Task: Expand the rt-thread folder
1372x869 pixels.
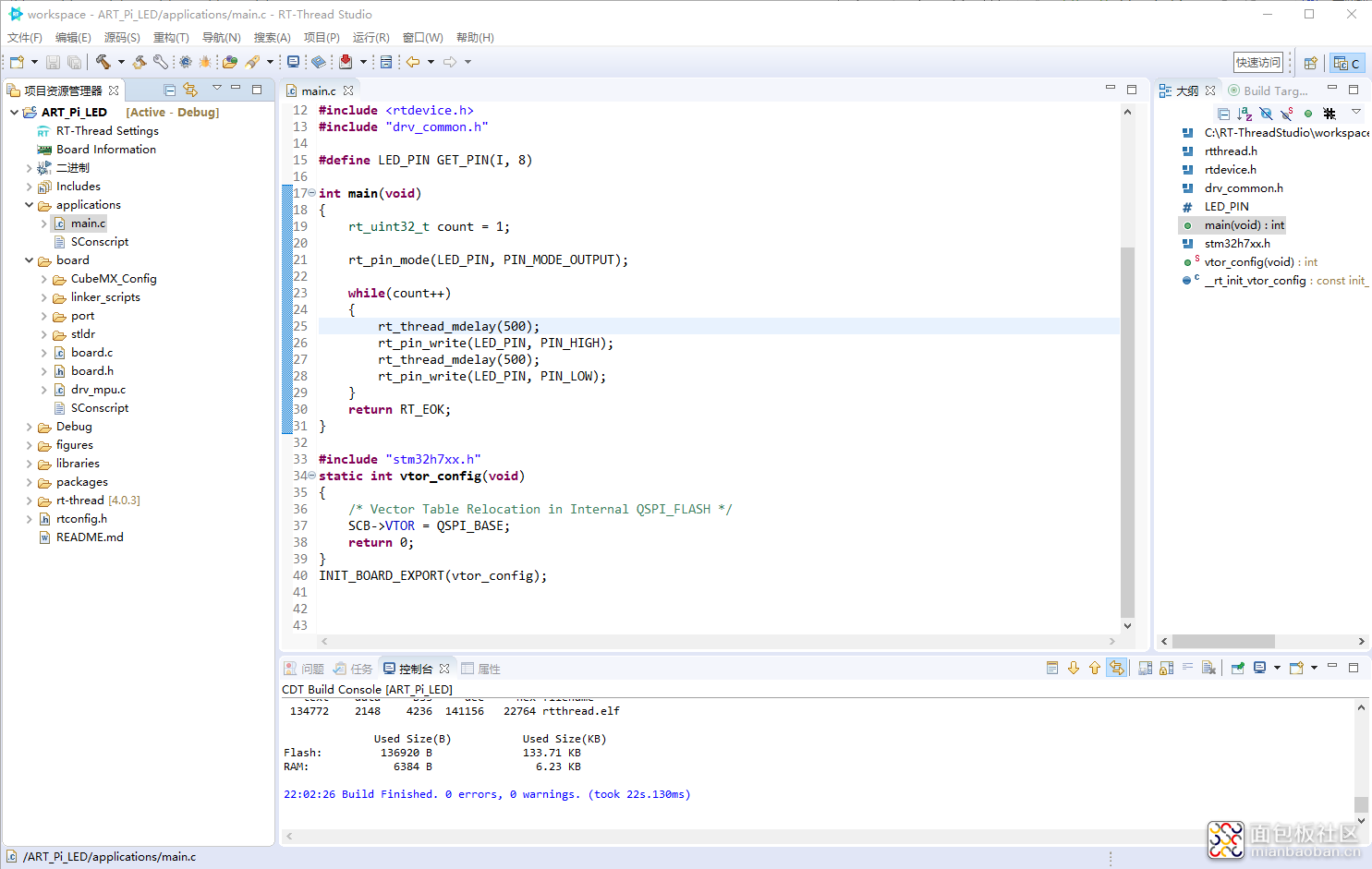Action: click(x=29, y=500)
